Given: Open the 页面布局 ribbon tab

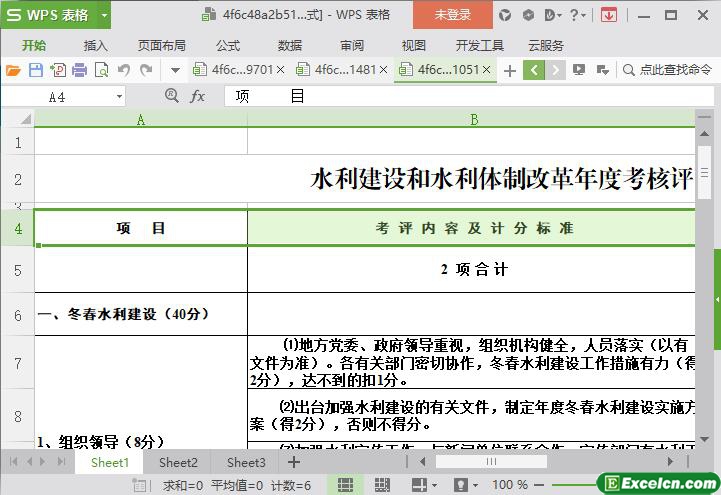Looking at the screenshot, I should pos(161,45).
